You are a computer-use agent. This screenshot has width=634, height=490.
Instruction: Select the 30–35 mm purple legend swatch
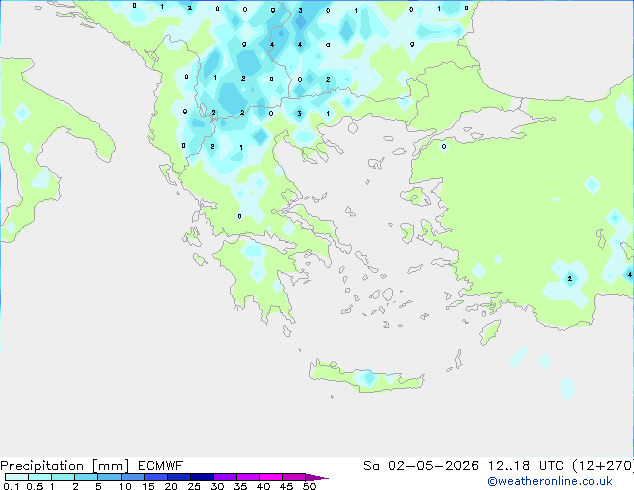(x=225, y=477)
